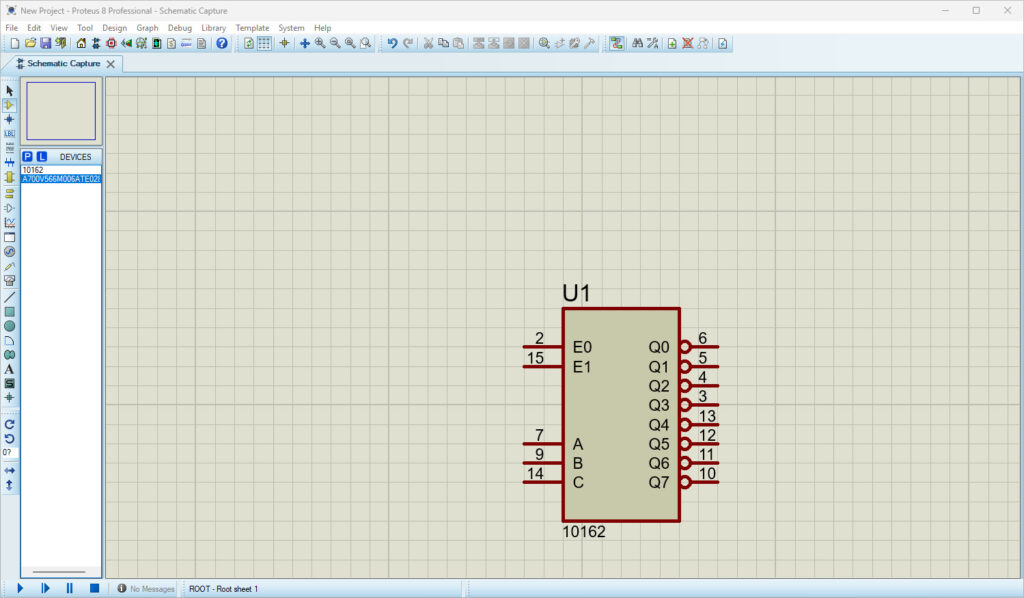Undo the last change
Screen dimensions: 1024x598
pyautogui.click(x=392, y=44)
